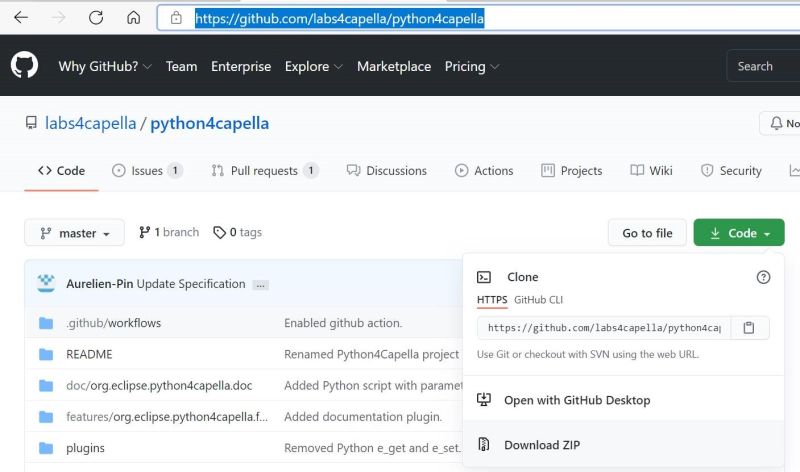This screenshot has width=800, height=472.
Task: Open the Security tab
Action: (x=731, y=170)
